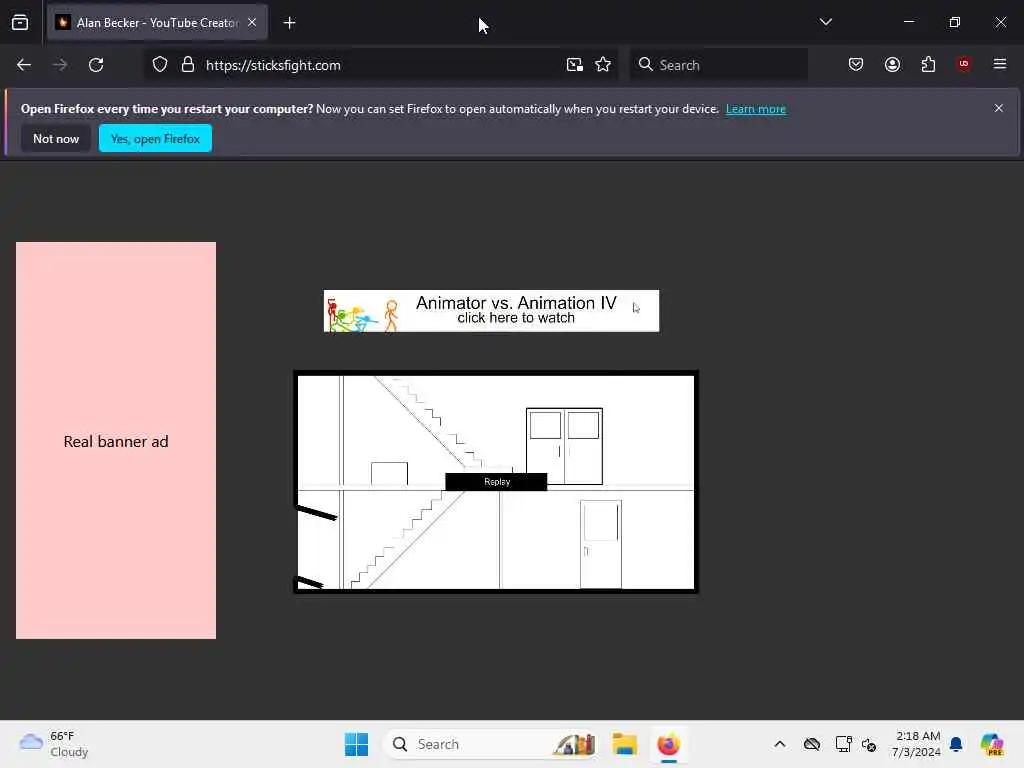Image resolution: width=1024 pixels, height=768 pixels.
Task: Bookmark this page with star icon
Action: coord(603,65)
